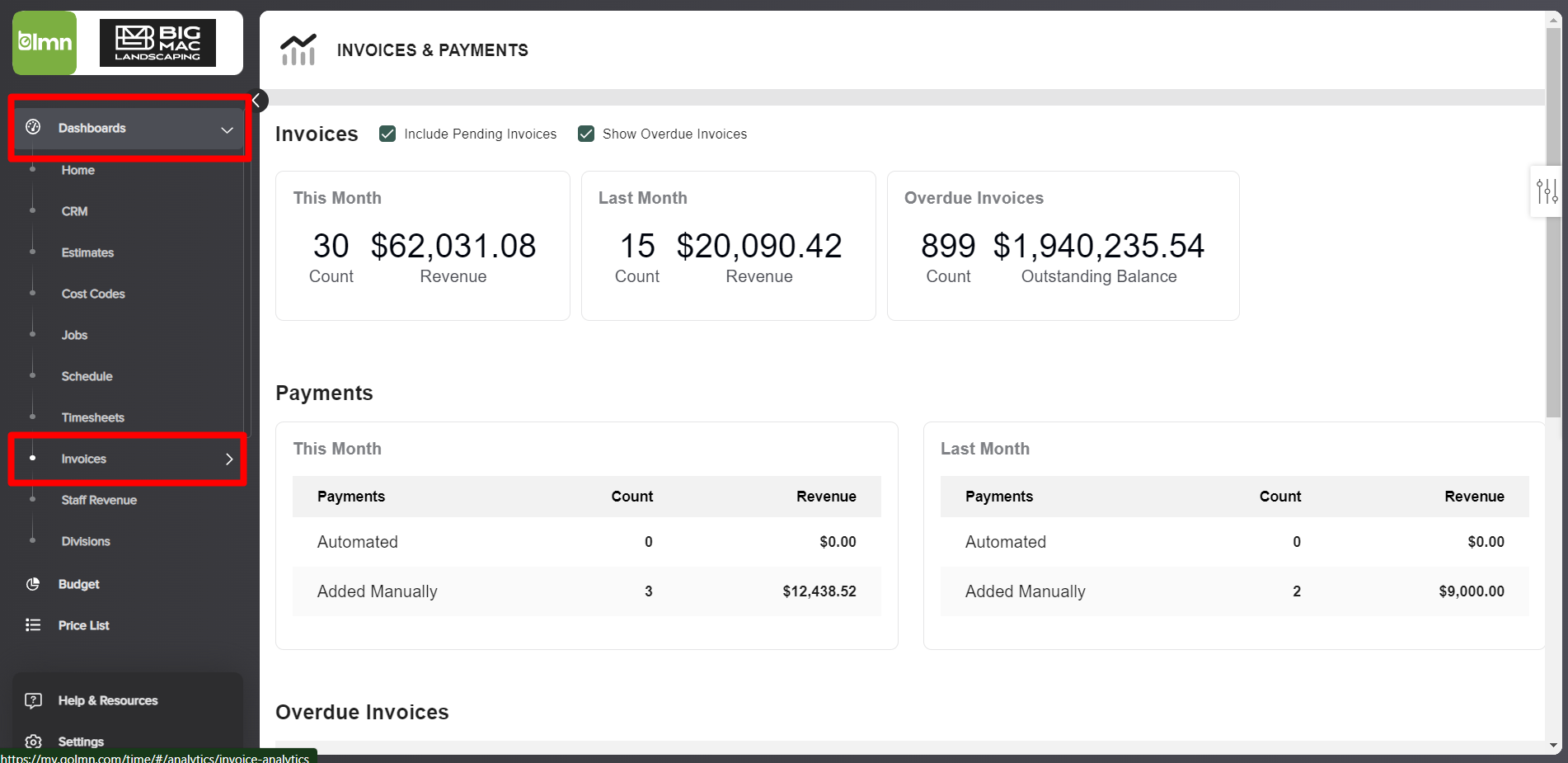Image resolution: width=1568 pixels, height=763 pixels.
Task: Click the $62,031.08 revenue value
Action: (x=453, y=246)
